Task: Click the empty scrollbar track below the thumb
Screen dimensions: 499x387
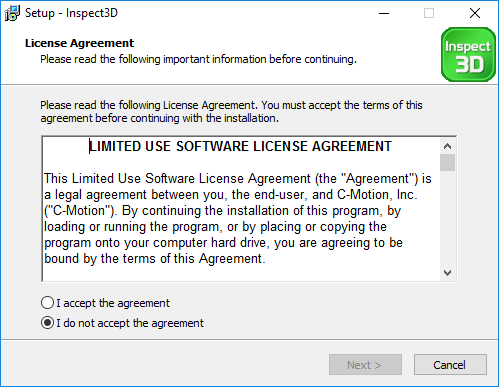Action: [447, 218]
